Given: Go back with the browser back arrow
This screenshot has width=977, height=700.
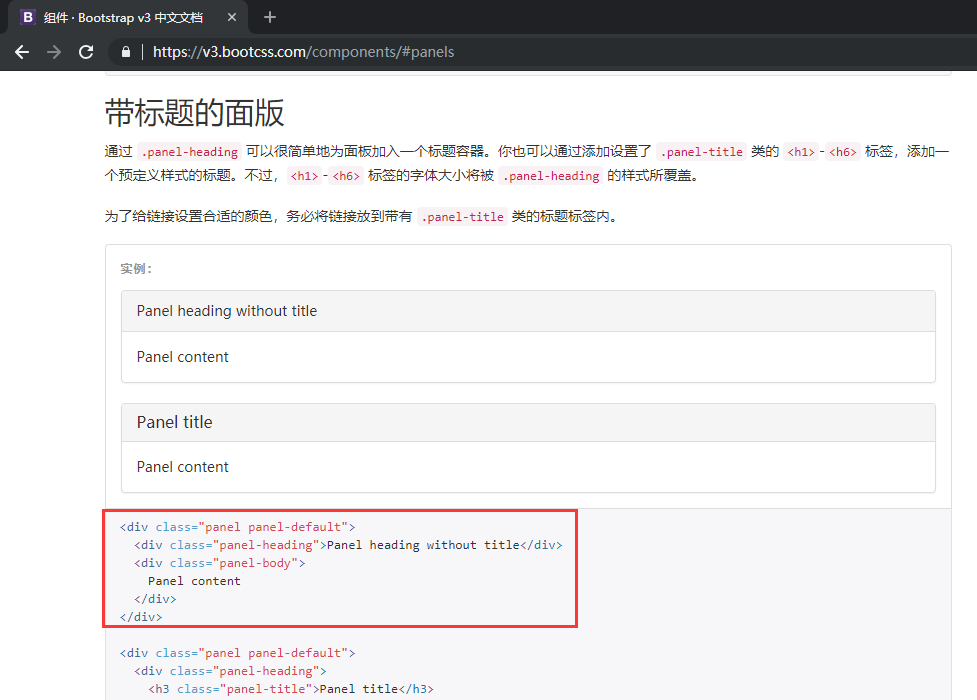Looking at the screenshot, I should [x=22, y=52].
